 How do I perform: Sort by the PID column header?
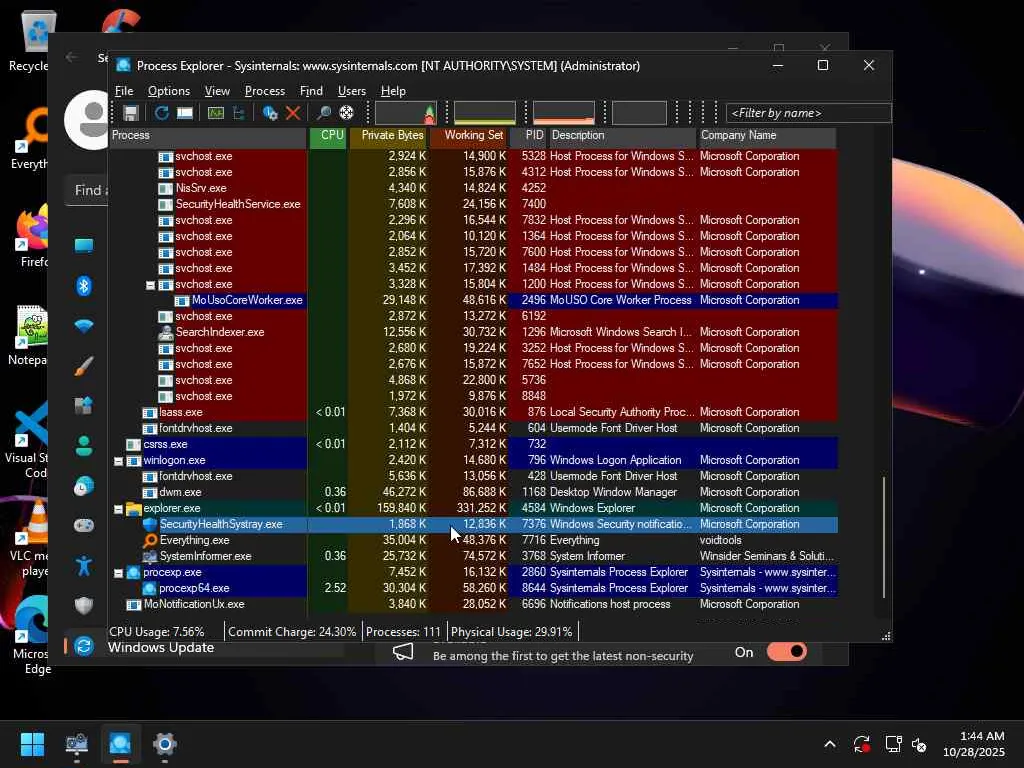click(x=528, y=135)
